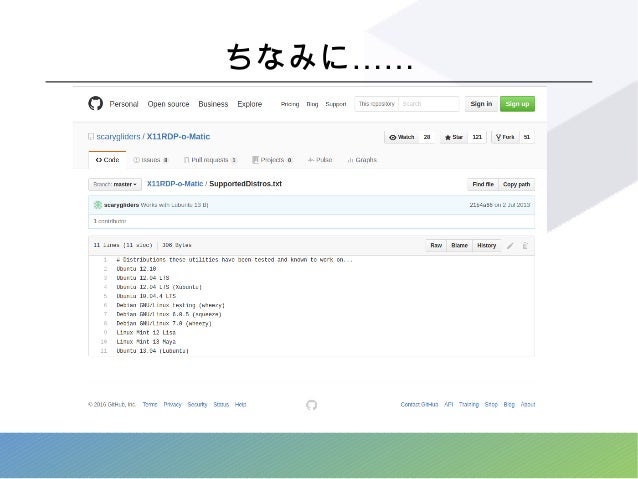Click the Watch button
The height and width of the screenshot is (479, 638).
402,137
